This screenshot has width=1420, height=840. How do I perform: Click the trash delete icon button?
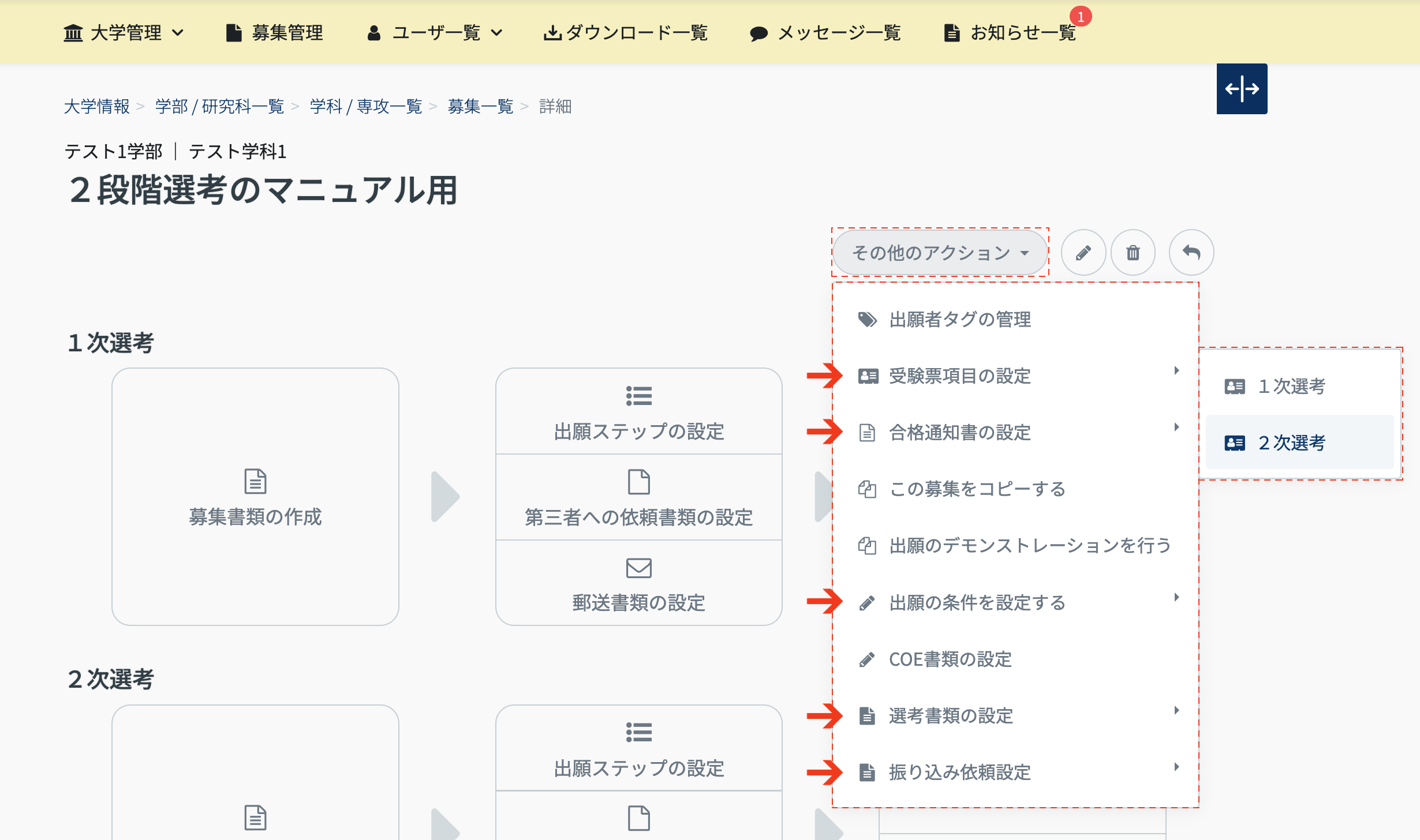pos(1133,253)
